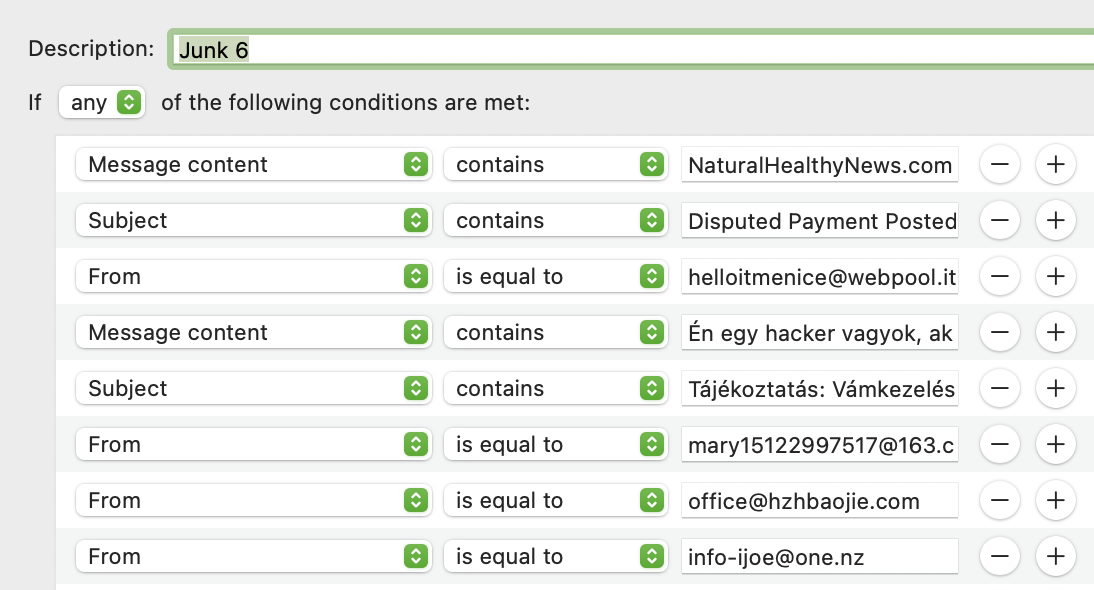The height and width of the screenshot is (590, 1094).
Task: Add condition after mary15122997517 row
Action: pos(1056,445)
